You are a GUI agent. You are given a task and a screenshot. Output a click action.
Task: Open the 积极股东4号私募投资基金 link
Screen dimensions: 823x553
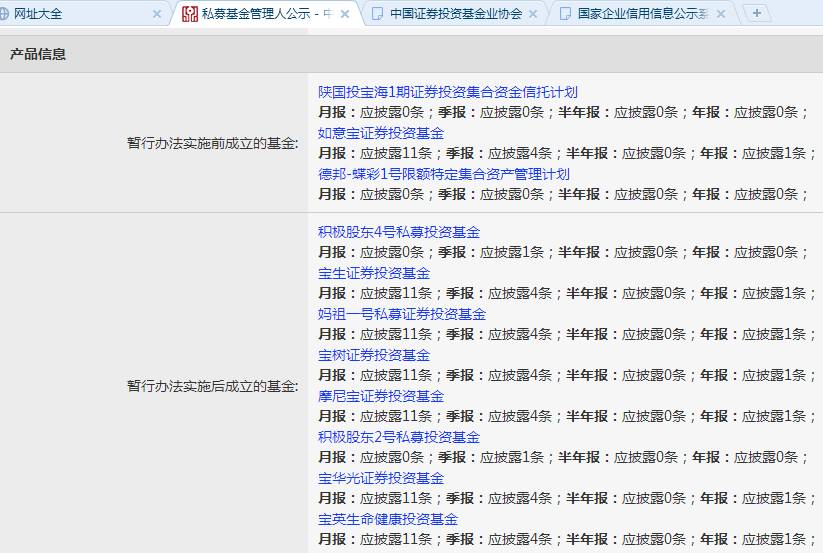(x=398, y=232)
